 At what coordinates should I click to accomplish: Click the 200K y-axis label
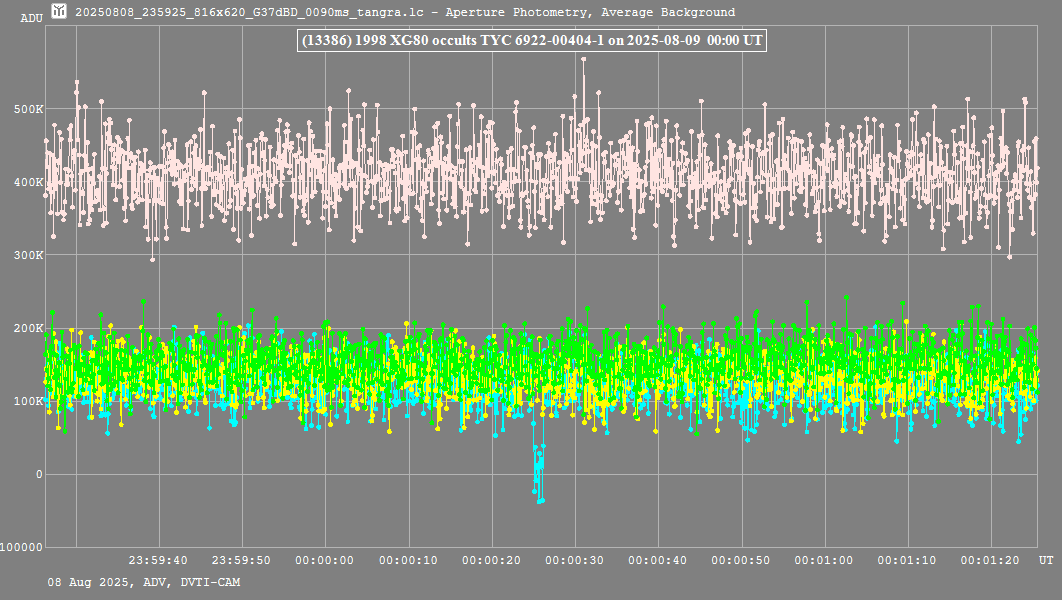[x=29, y=328]
